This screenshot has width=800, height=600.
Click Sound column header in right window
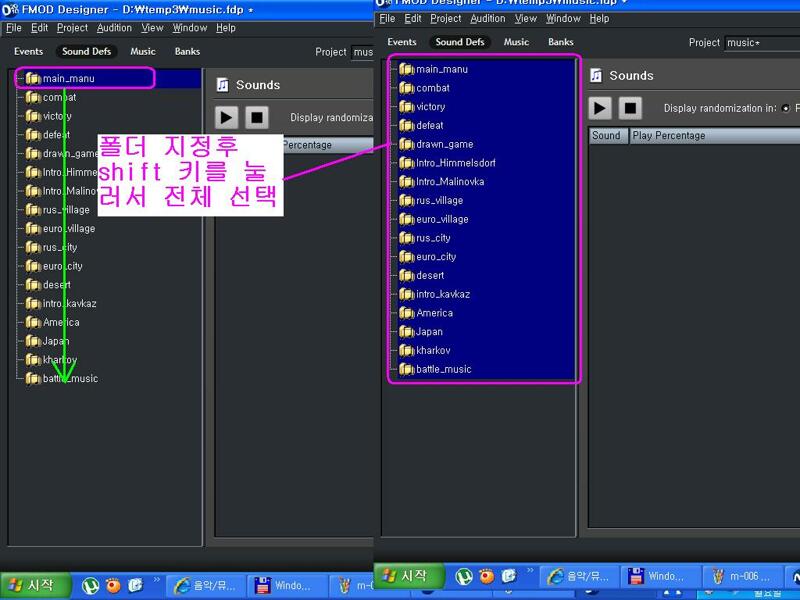[x=608, y=136]
